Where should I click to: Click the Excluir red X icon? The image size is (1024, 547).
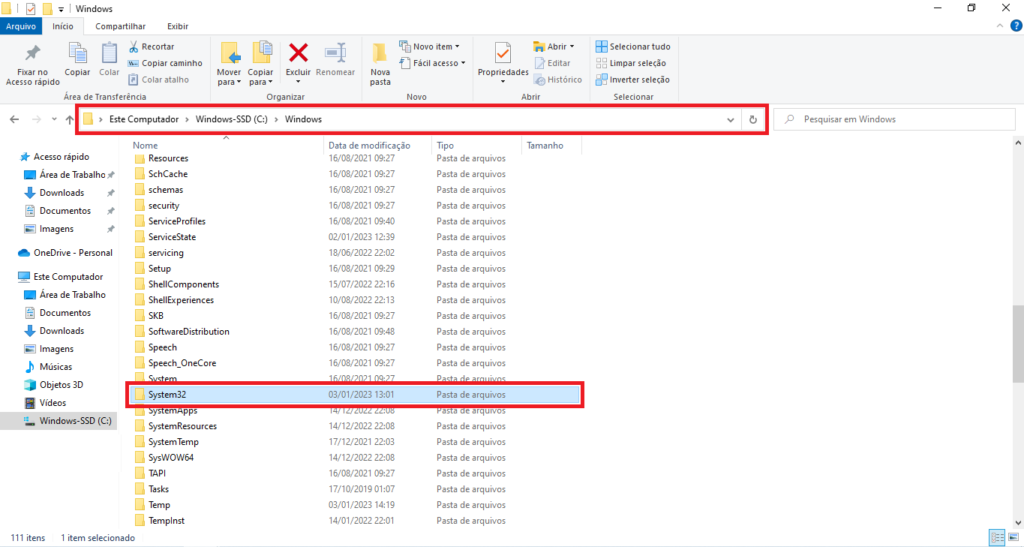pos(298,53)
